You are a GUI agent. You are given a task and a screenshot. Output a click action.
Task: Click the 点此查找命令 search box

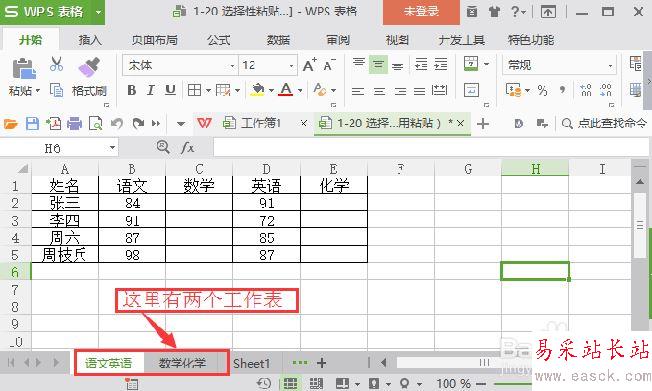pyautogui.click(x=604, y=123)
